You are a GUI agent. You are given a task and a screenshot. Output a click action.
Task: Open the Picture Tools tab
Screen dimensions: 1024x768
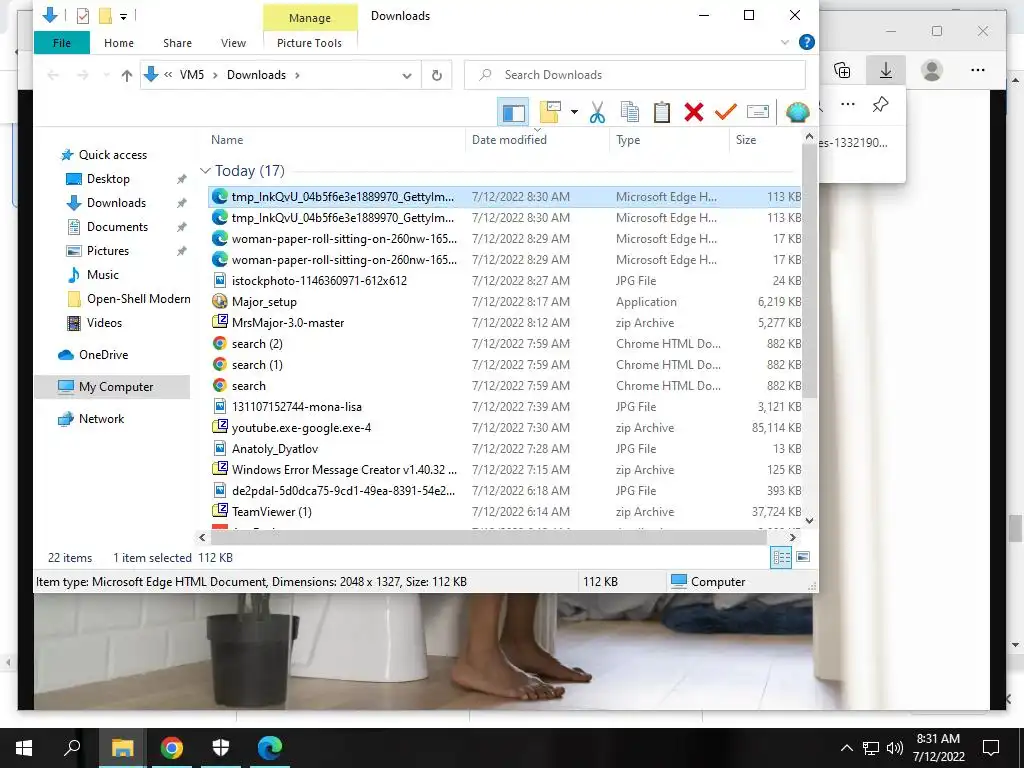[x=310, y=43]
